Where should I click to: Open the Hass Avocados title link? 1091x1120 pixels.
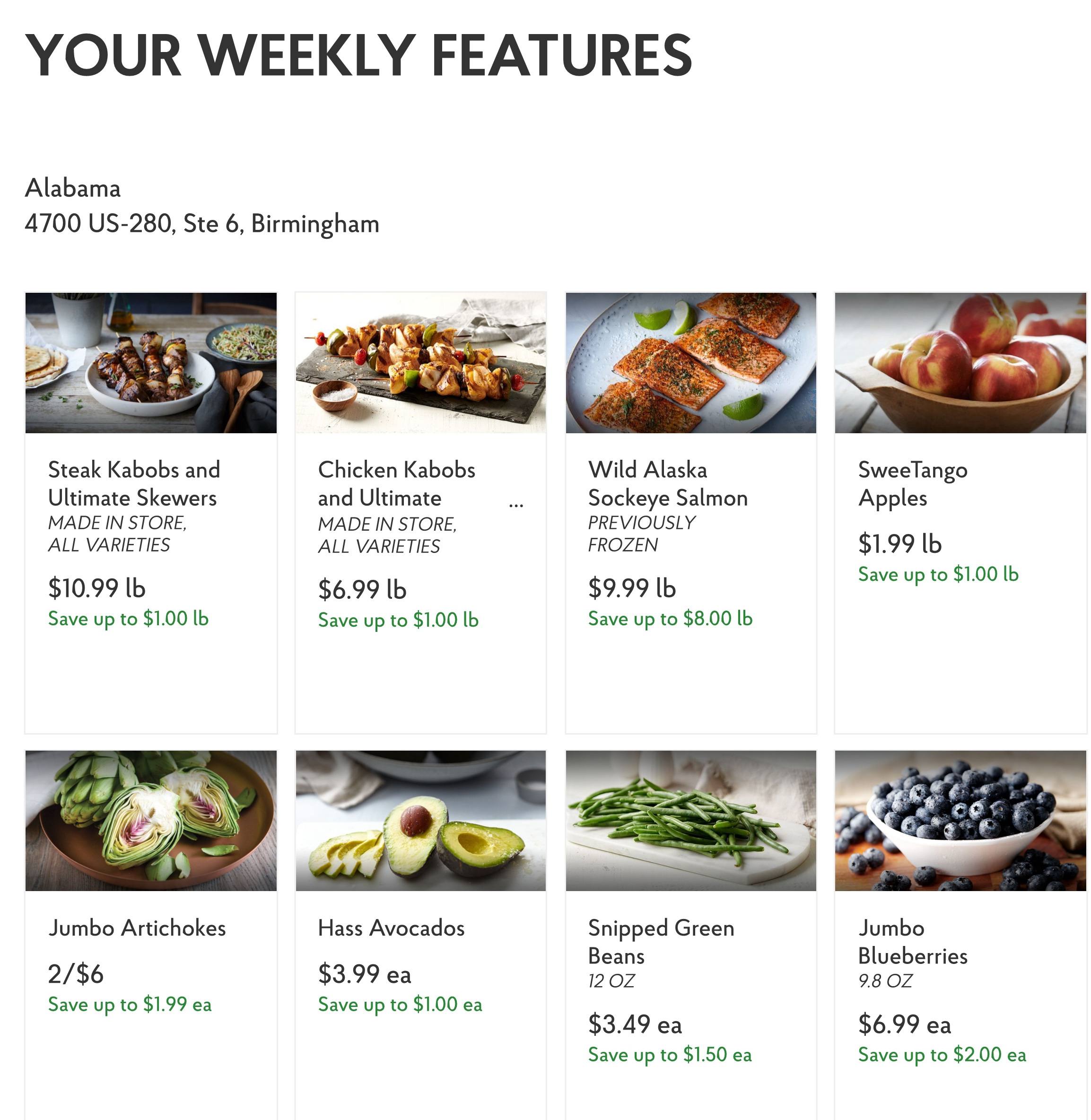392,928
